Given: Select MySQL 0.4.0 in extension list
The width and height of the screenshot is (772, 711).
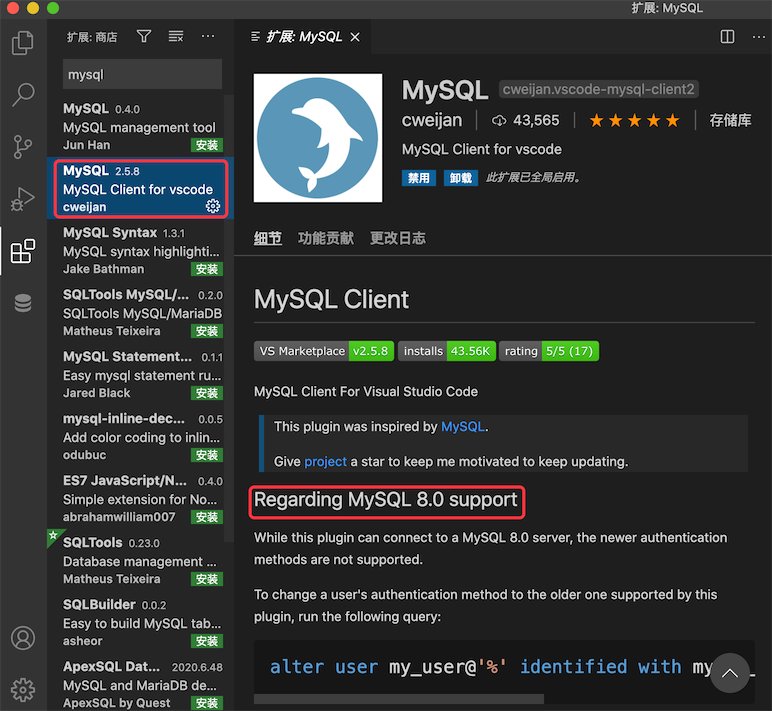Looking at the screenshot, I should [140, 126].
